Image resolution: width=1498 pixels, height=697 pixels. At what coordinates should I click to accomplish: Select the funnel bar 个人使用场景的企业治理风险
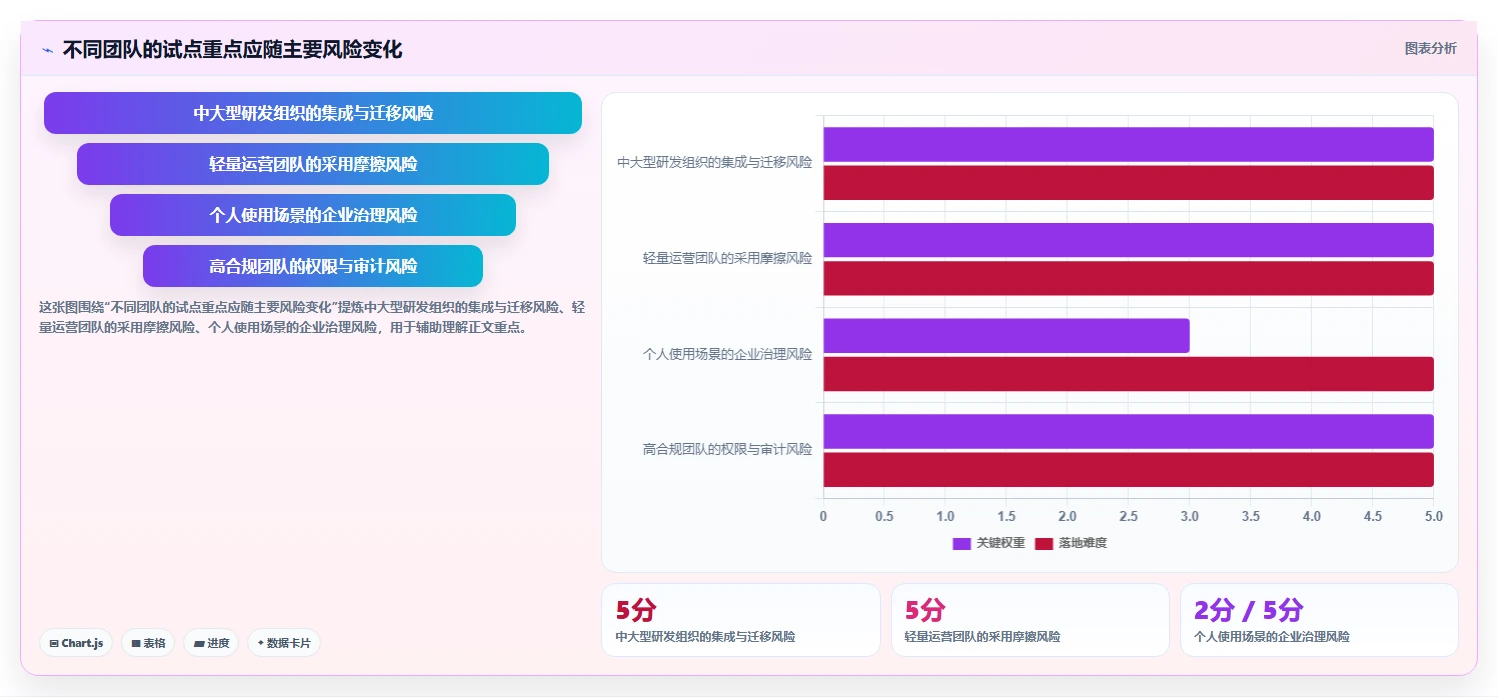coord(313,215)
